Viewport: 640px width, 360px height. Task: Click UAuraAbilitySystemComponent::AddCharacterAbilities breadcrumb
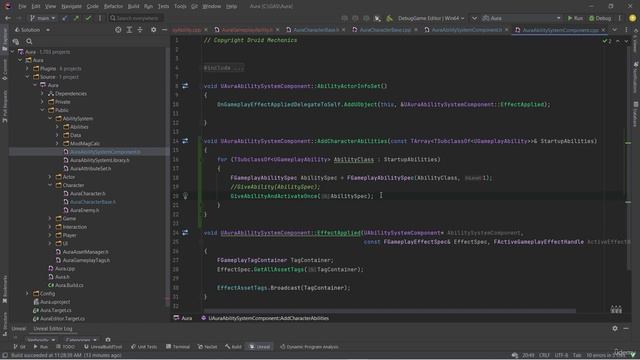point(265,318)
